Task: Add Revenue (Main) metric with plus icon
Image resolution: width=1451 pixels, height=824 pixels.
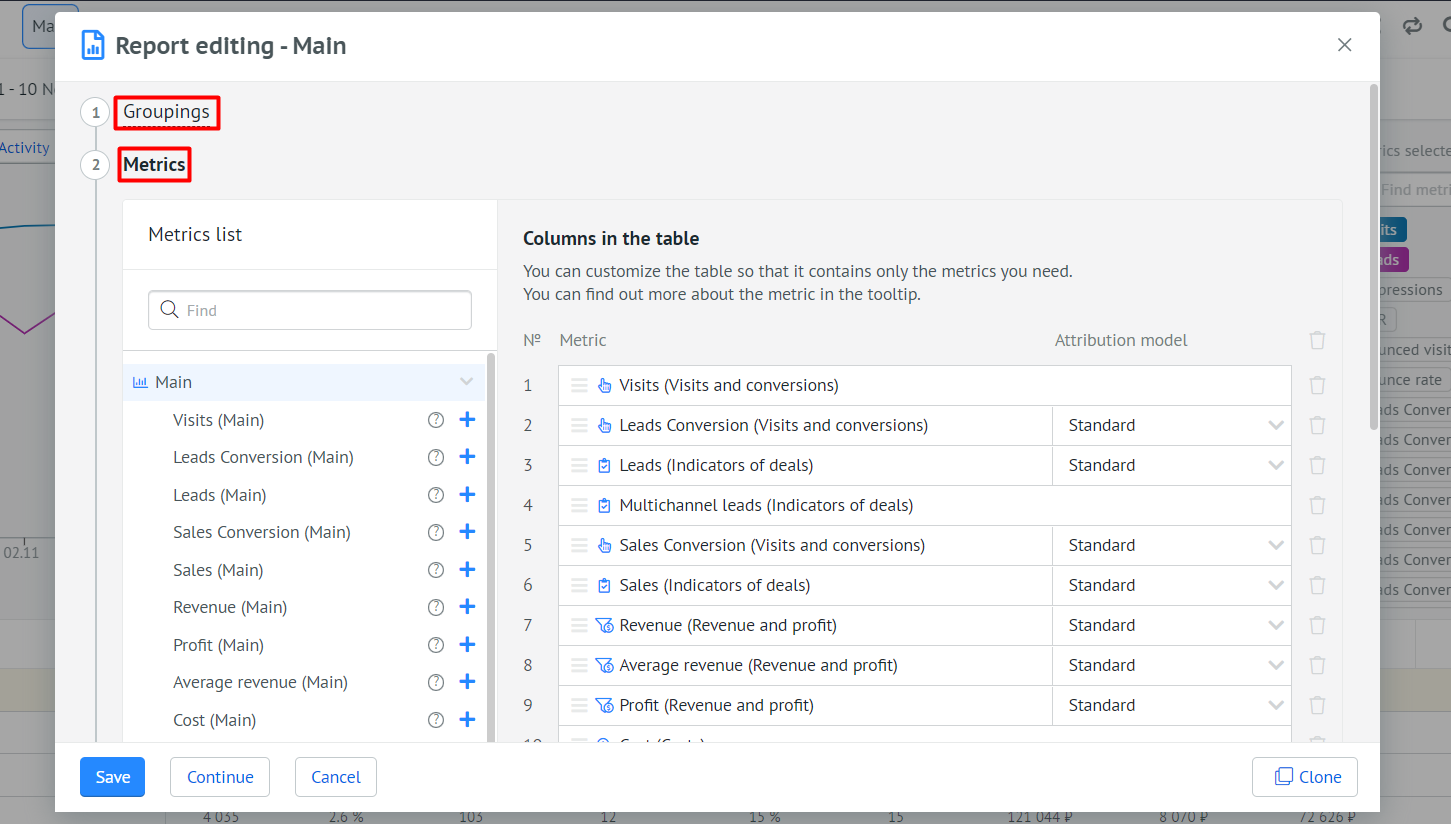Action: [x=467, y=607]
